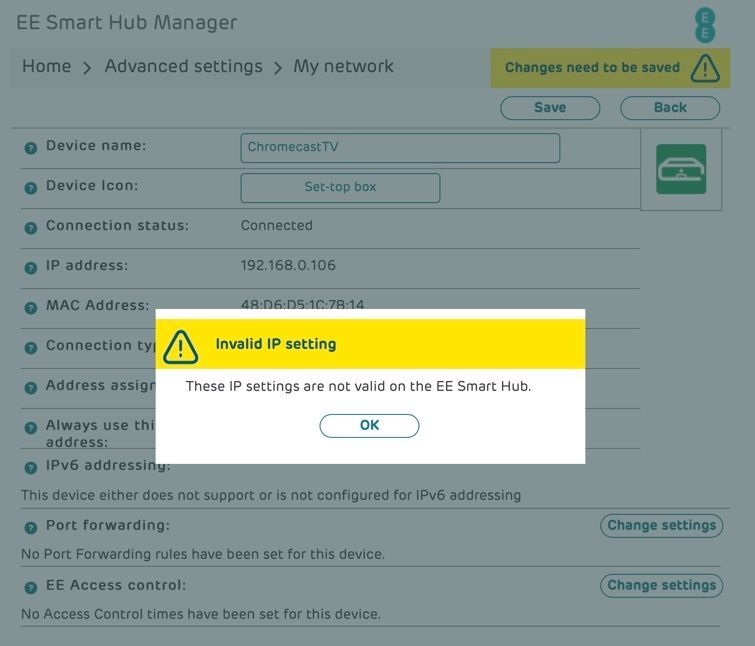Click the Invalid IP setting heading

276,344
